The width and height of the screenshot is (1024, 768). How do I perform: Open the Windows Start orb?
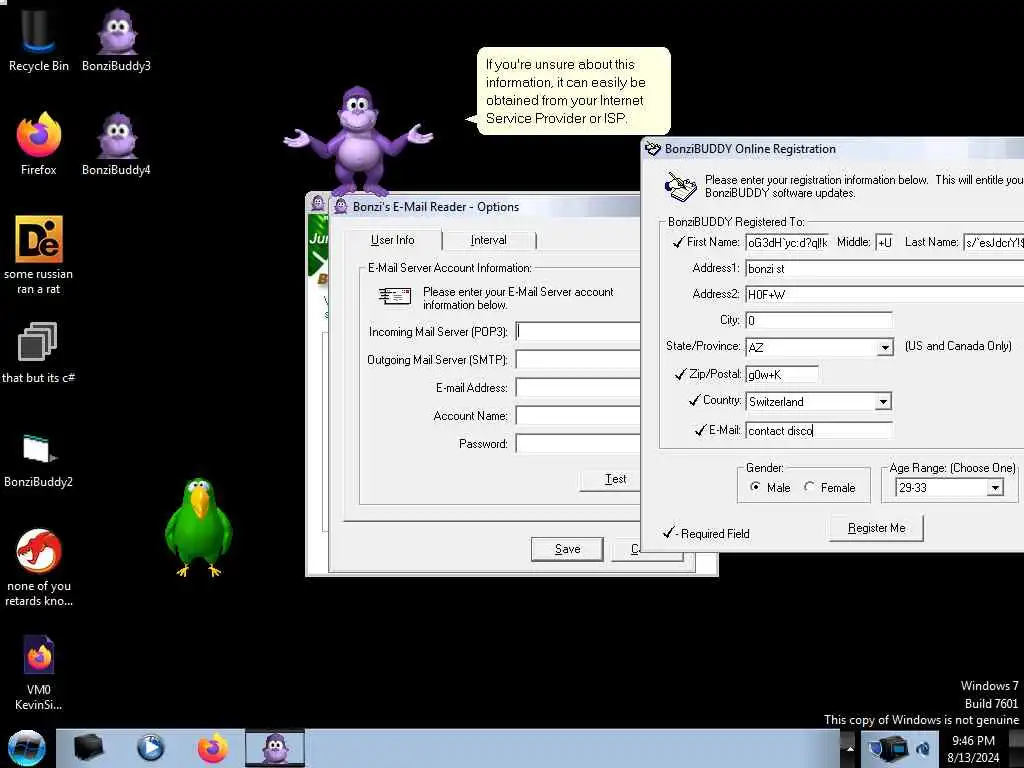(27, 748)
